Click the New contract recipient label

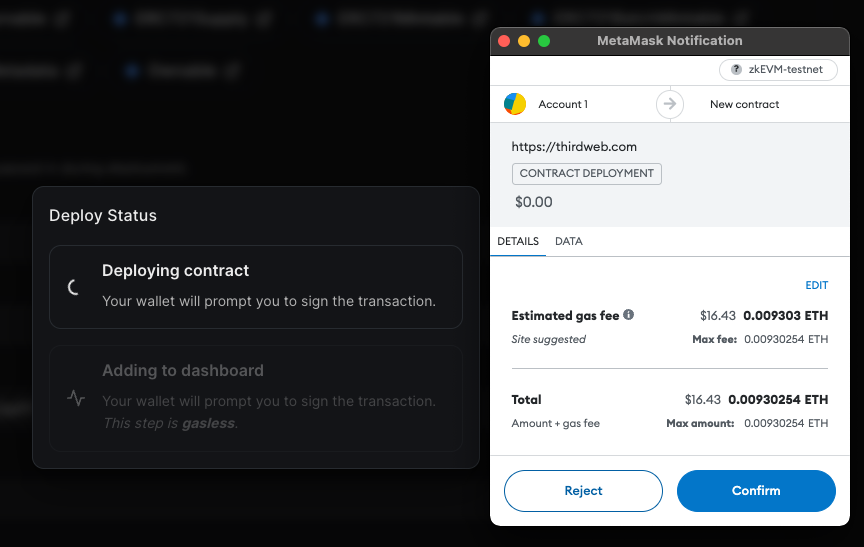coord(744,104)
